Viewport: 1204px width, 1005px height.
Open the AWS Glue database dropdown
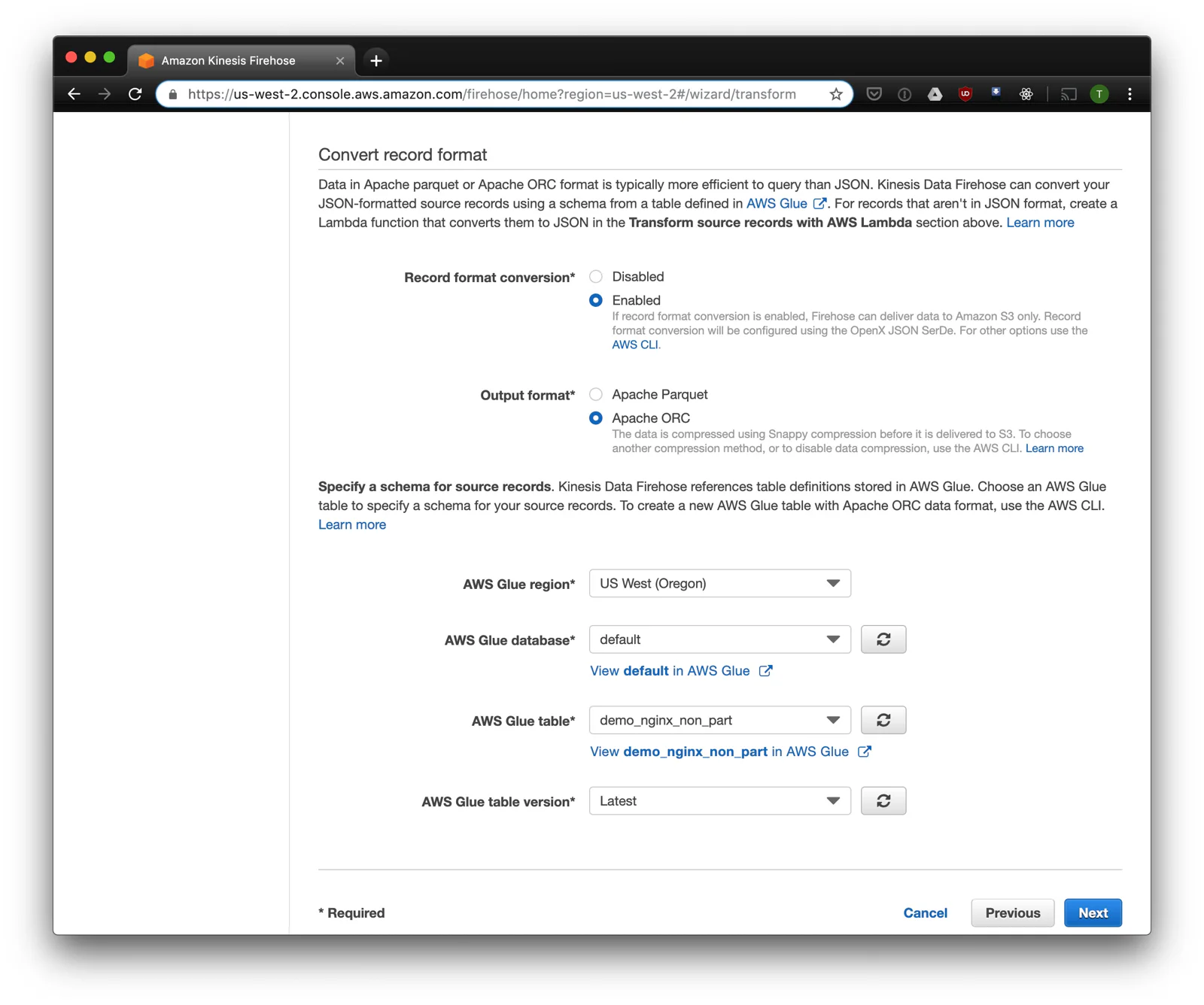(x=720, y=639)
